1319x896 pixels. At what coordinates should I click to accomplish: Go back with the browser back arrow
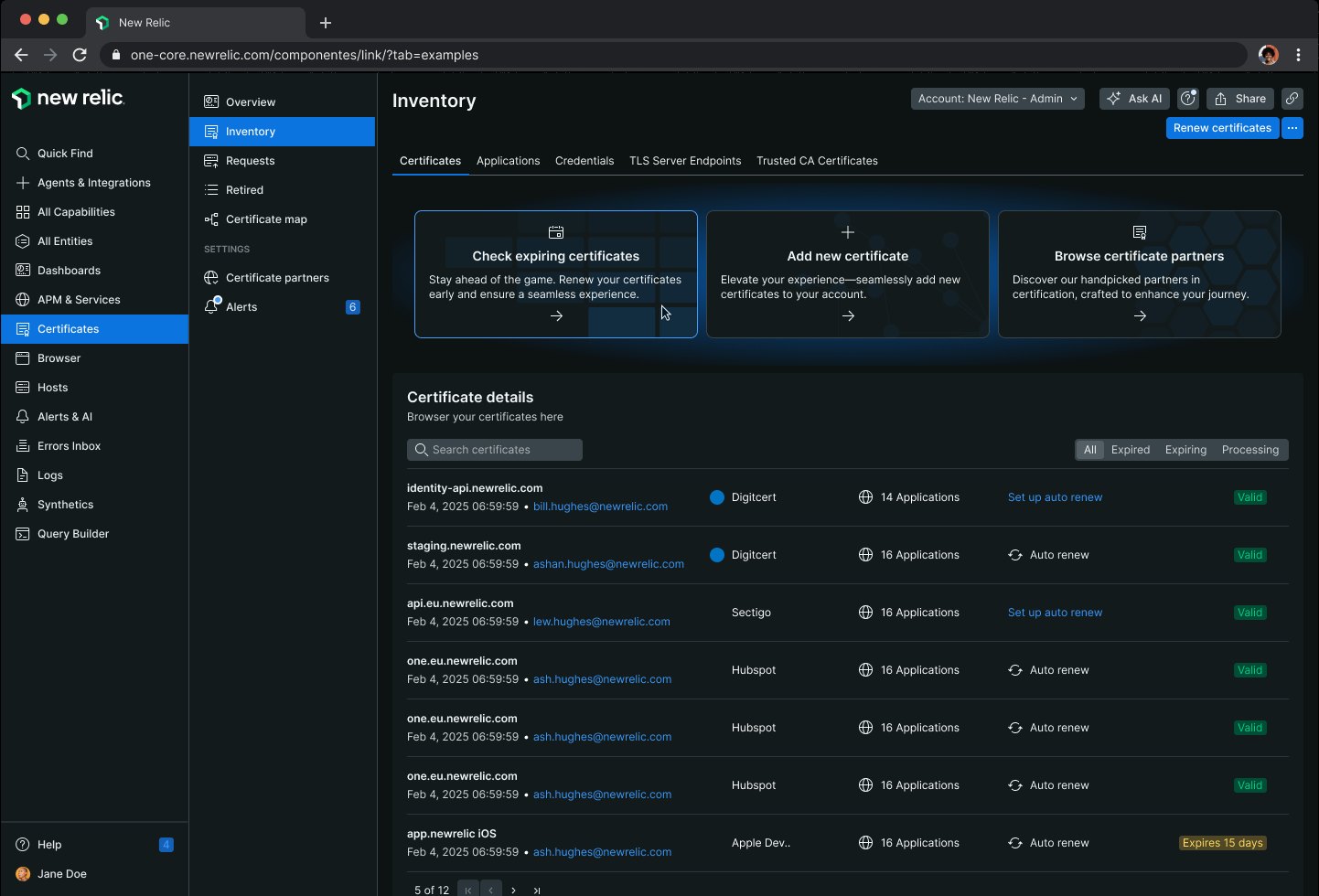point(21,55)
